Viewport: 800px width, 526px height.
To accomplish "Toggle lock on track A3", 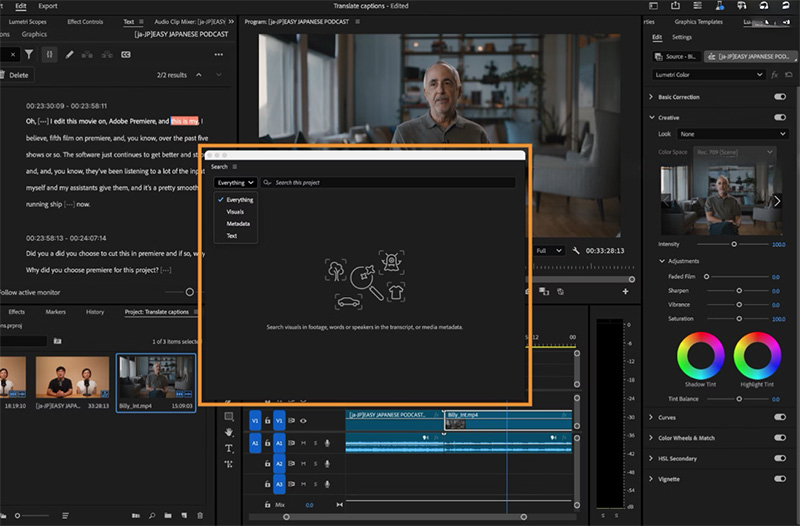I will click(267, 484).
